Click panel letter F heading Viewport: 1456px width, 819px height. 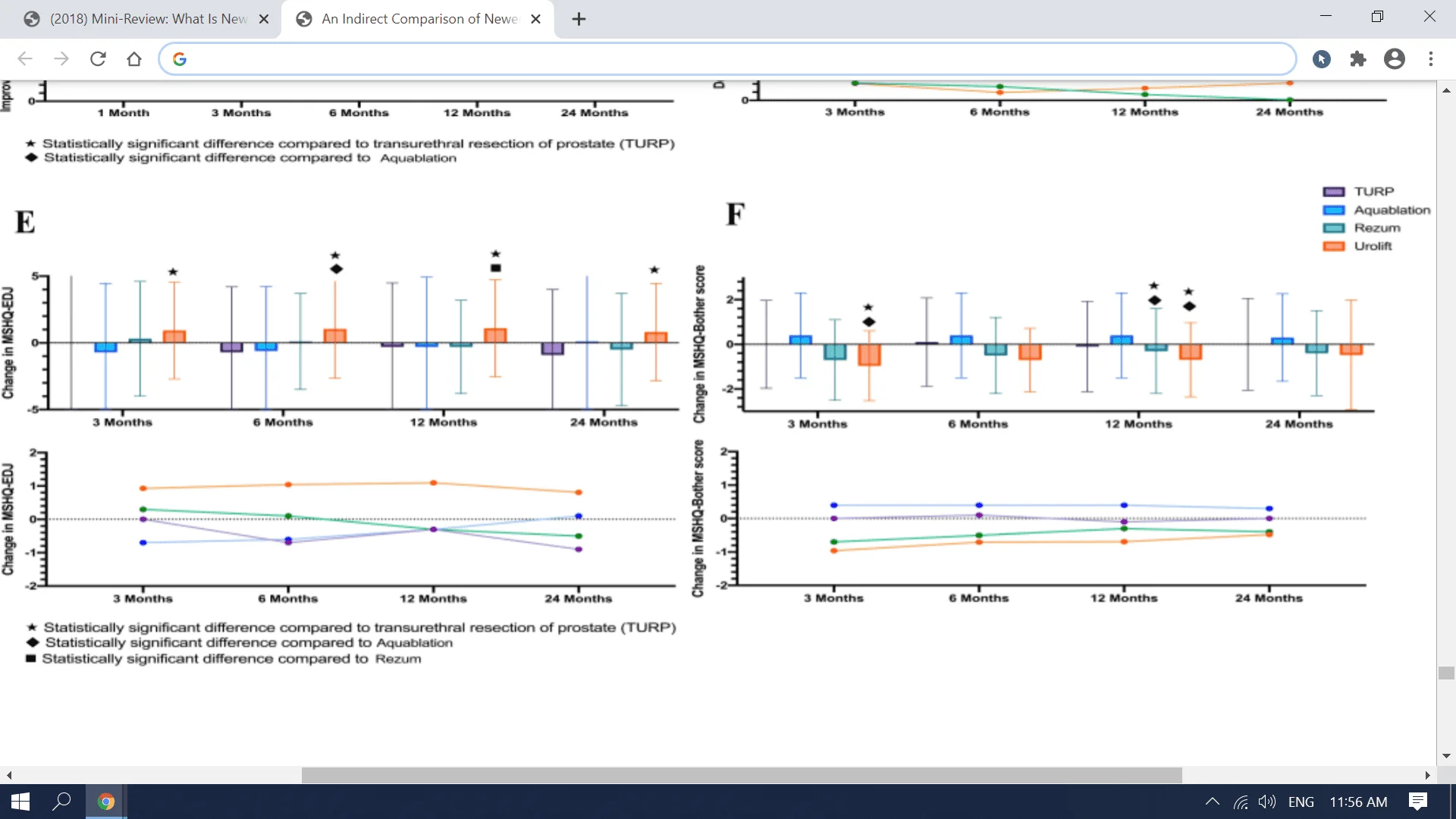[735, 215]
